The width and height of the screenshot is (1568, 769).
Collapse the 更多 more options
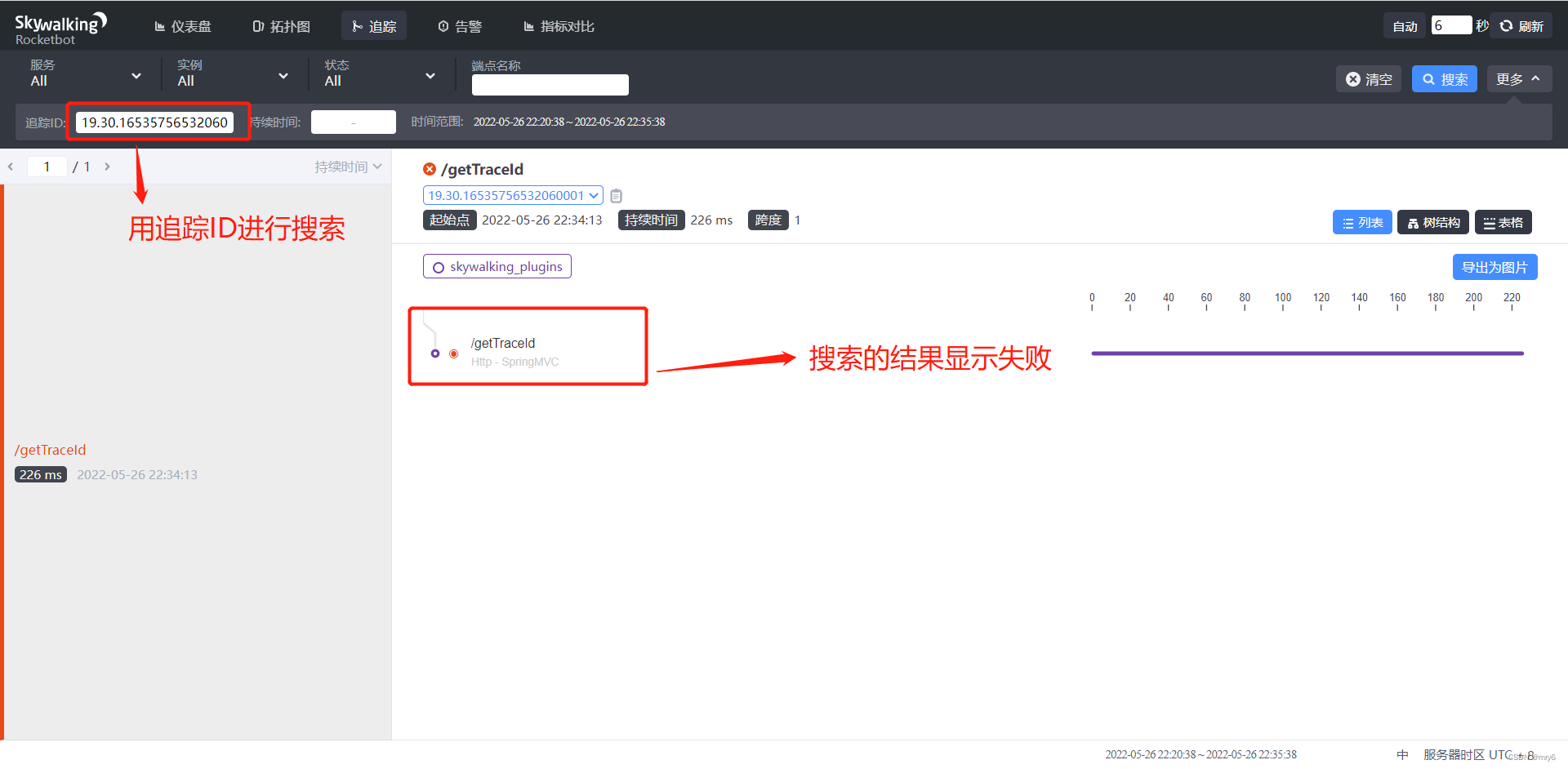point(1519,79)
